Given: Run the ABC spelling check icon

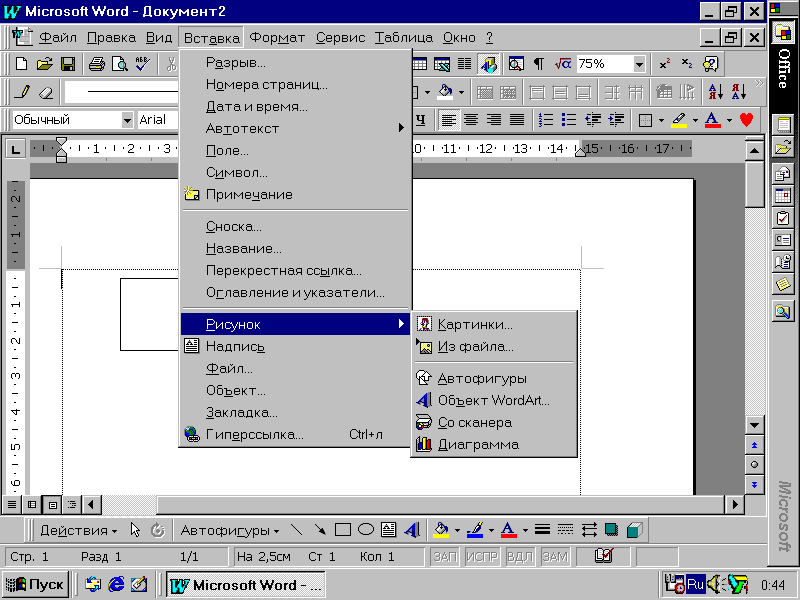Looking at the screenshot, I should pos(142,64).
